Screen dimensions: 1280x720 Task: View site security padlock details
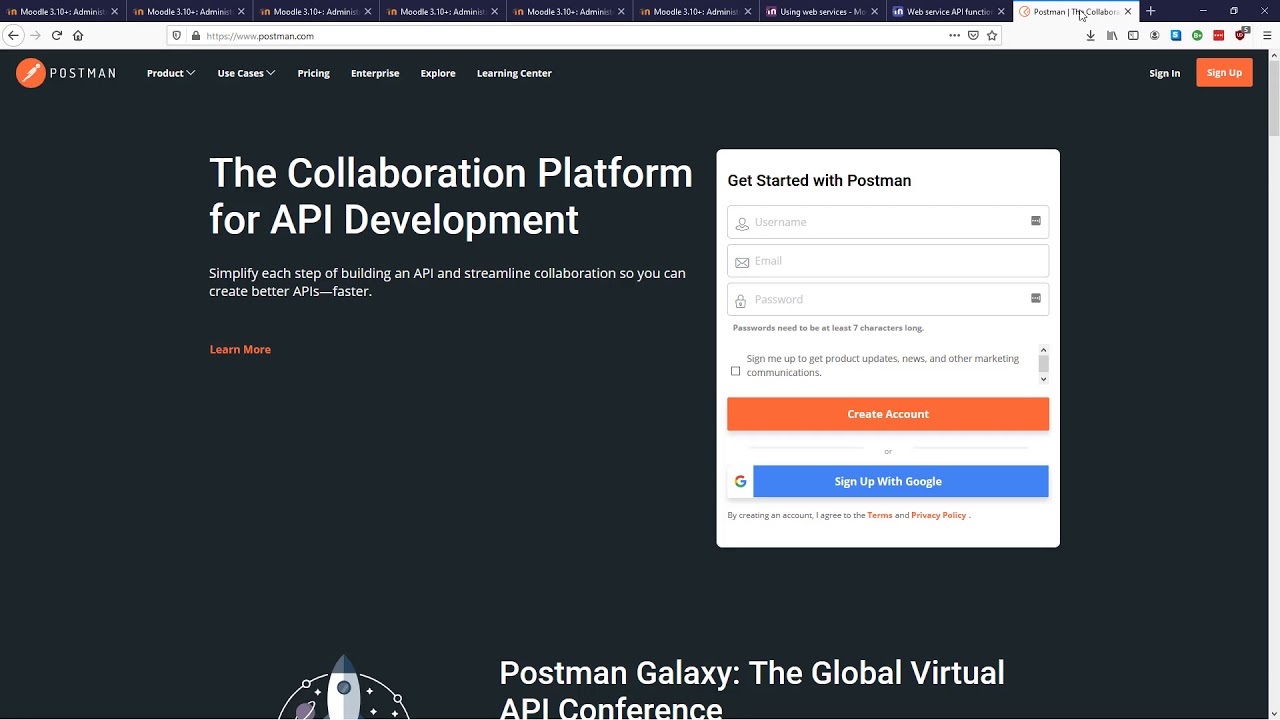195,36
